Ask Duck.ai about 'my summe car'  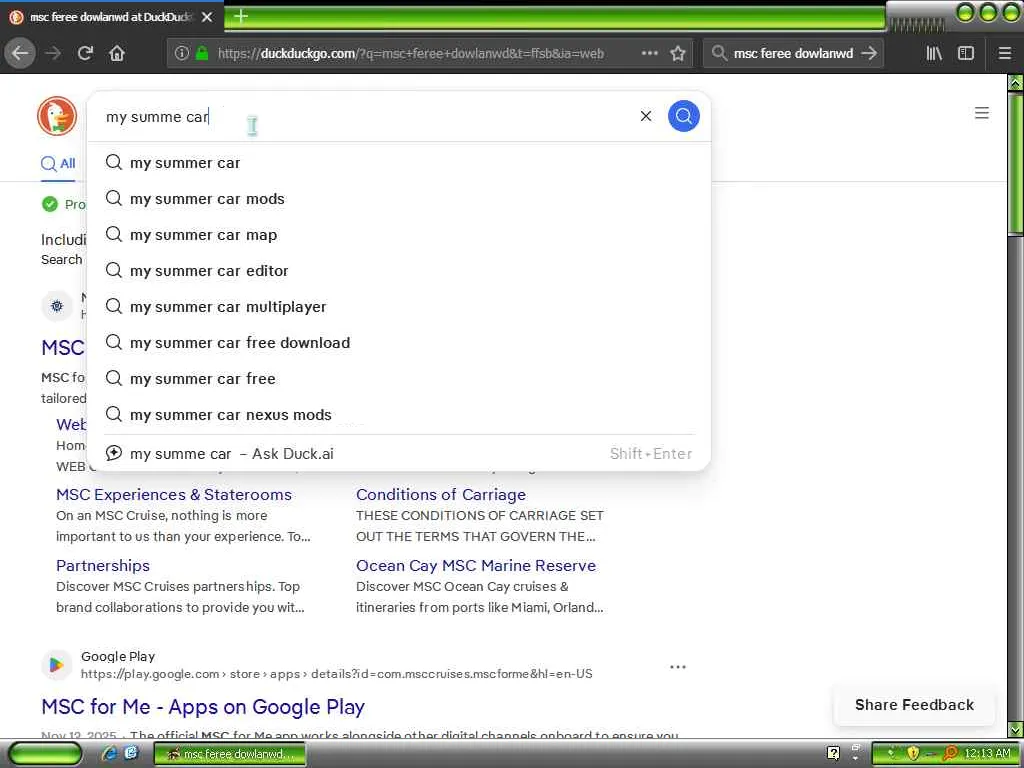(x=399, y=453)
